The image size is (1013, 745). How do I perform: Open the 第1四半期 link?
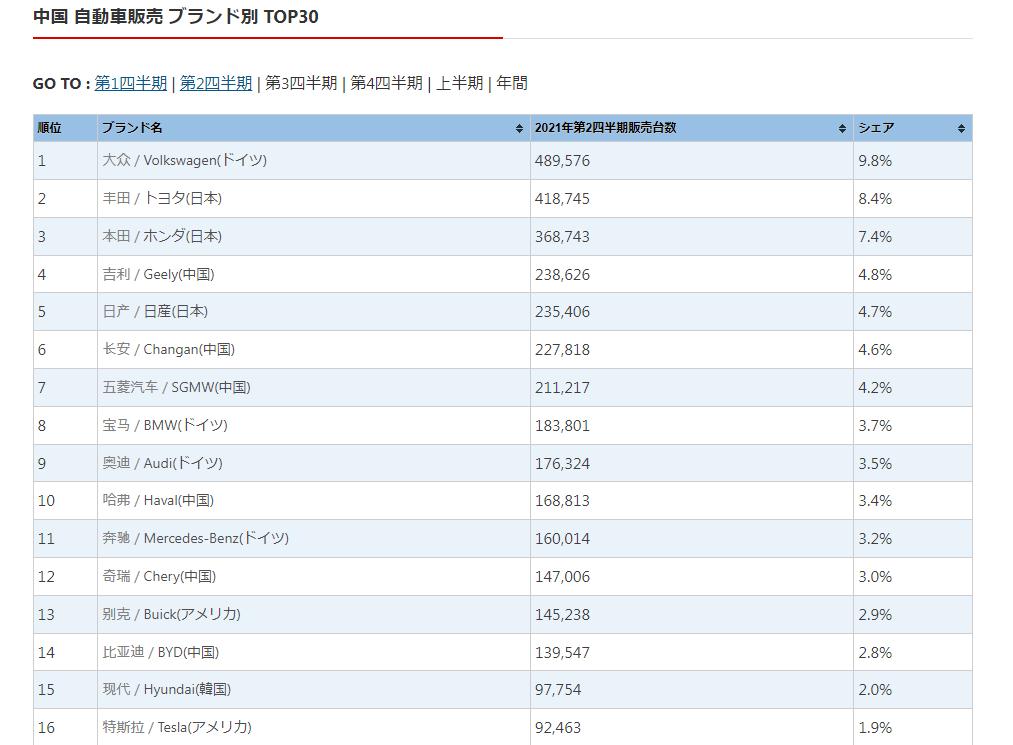[131, 83]
